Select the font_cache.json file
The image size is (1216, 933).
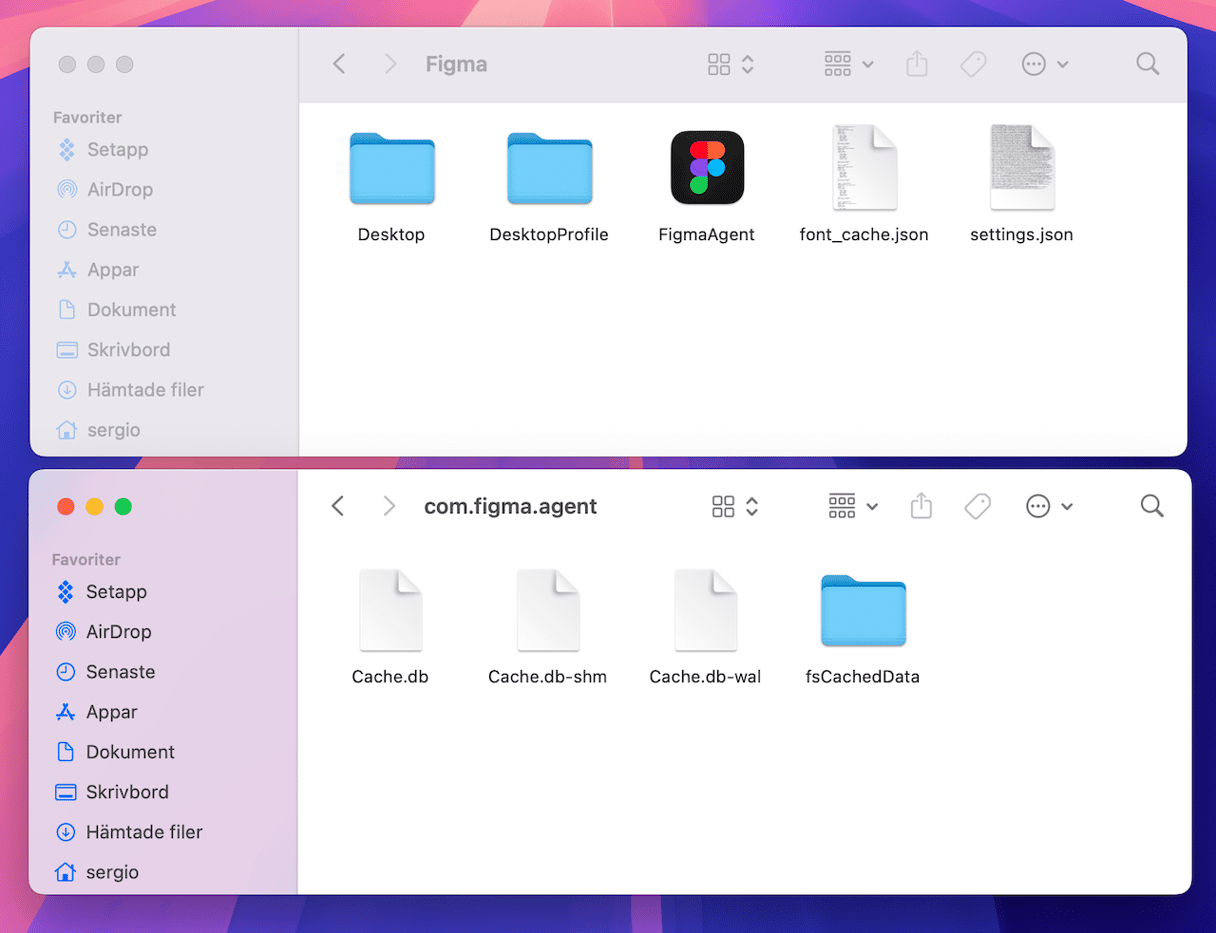point(864,168)
